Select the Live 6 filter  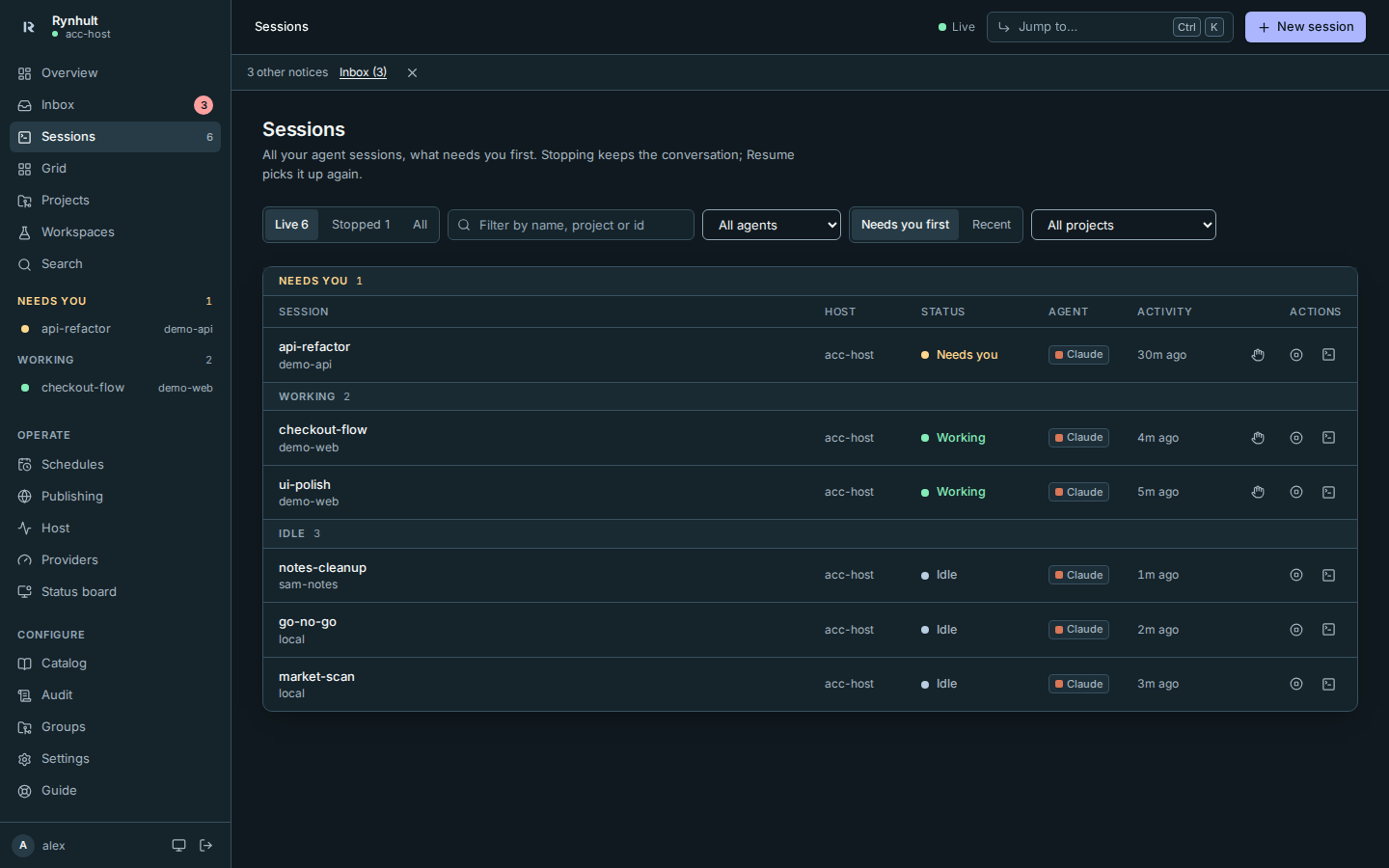[291, 225]
